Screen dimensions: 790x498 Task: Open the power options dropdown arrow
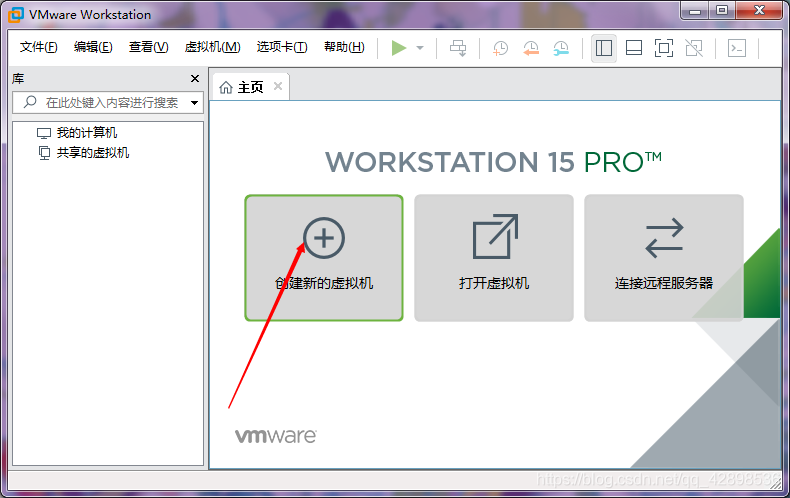point(420,48)
